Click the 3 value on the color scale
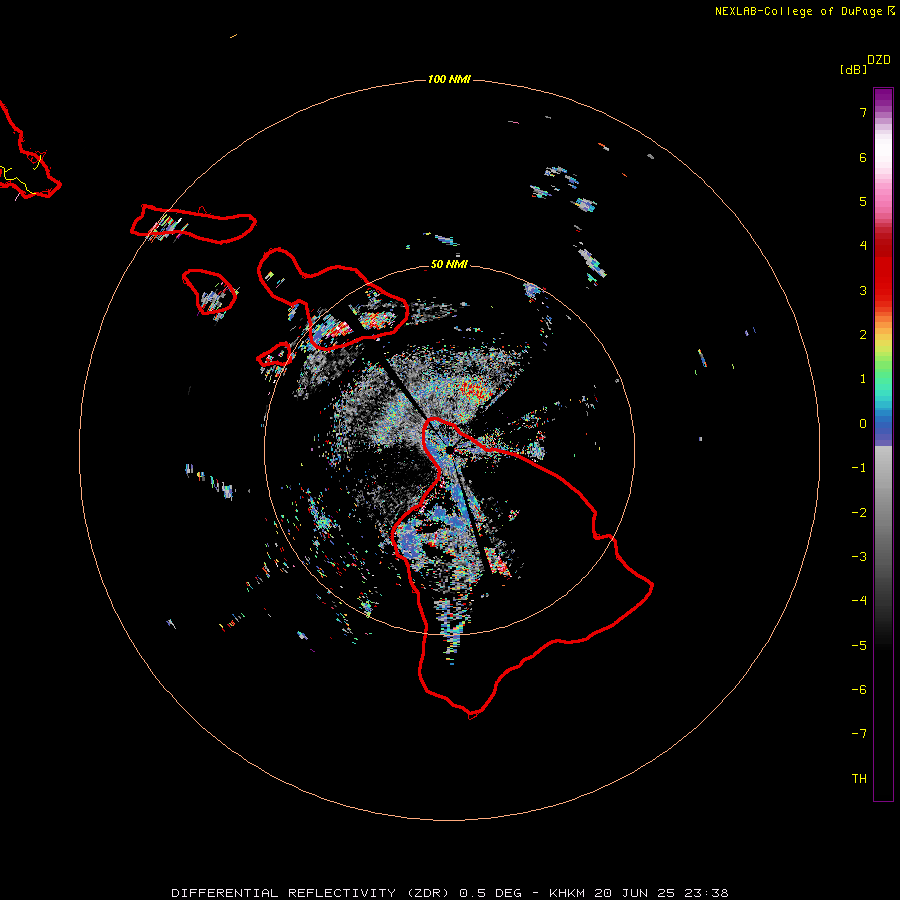Screen dimensions: 900x900 point(863,290)
